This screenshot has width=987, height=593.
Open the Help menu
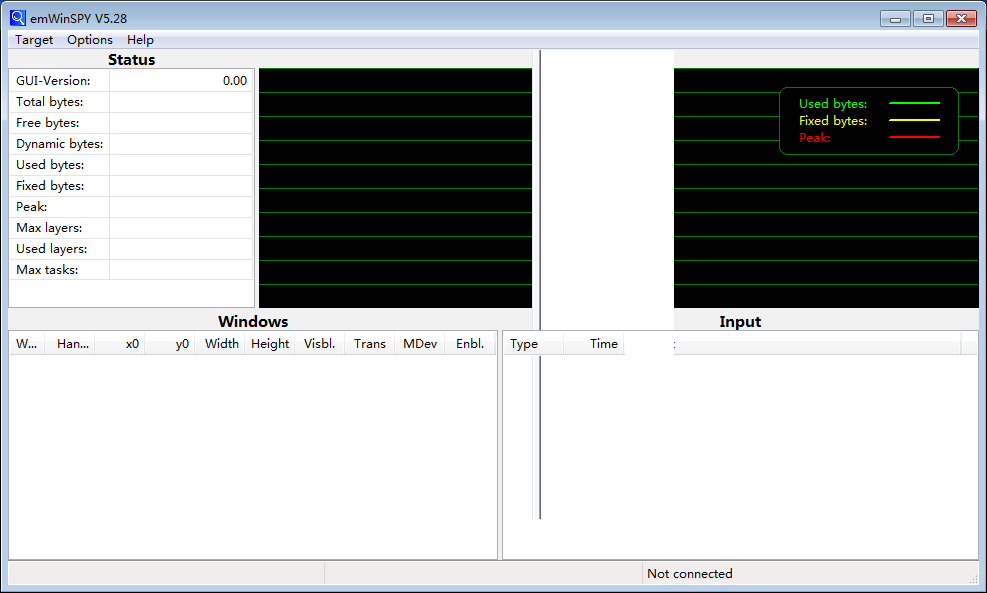coord(140,40)
